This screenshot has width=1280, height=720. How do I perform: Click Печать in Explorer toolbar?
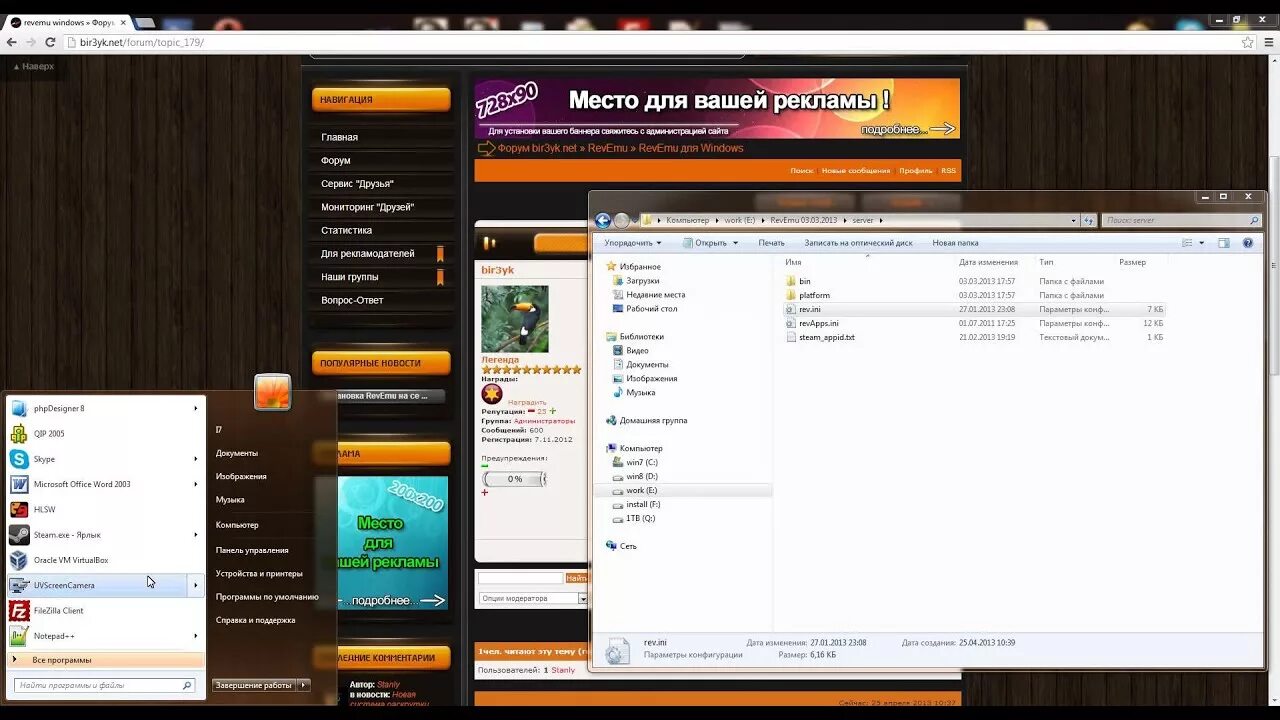tap(771, 243)
